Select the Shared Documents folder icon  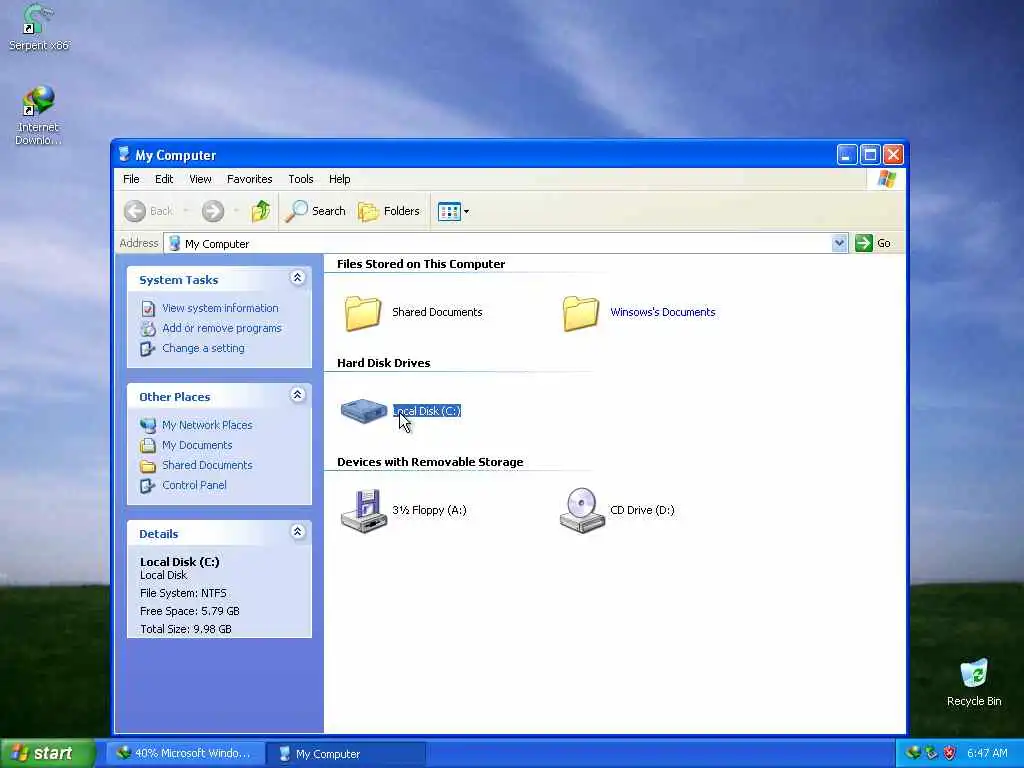[x=363, y=313]
